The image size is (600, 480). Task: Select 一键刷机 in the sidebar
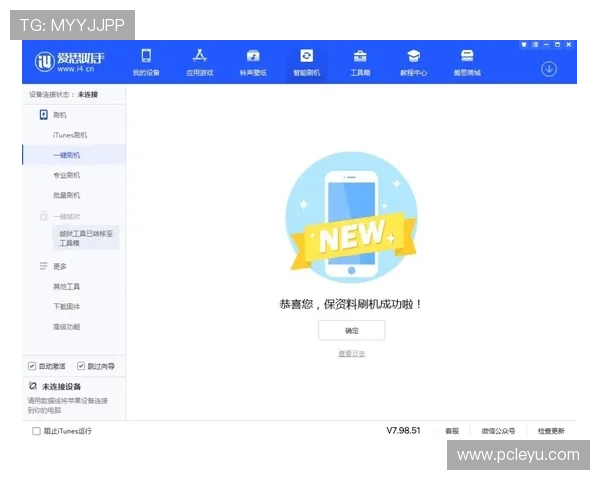pos(74,155)
